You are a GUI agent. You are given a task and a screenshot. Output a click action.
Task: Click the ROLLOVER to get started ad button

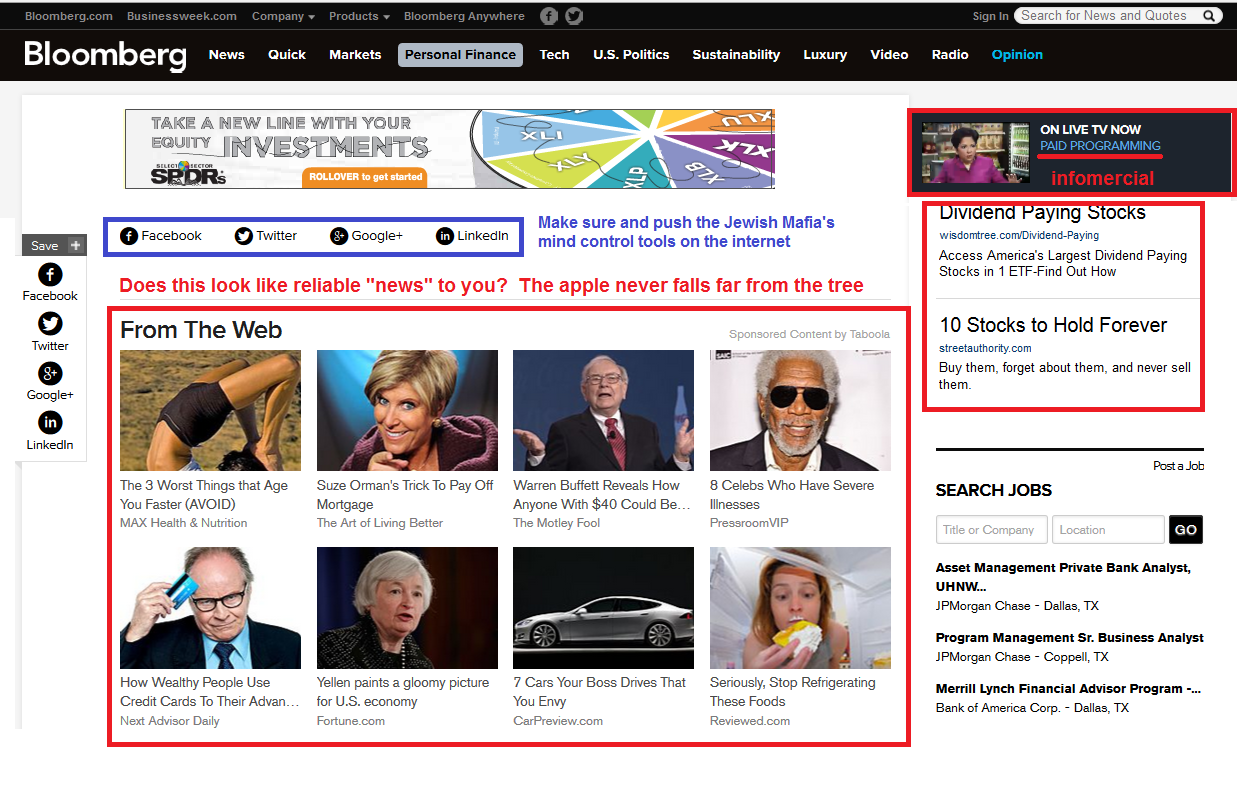366,177
